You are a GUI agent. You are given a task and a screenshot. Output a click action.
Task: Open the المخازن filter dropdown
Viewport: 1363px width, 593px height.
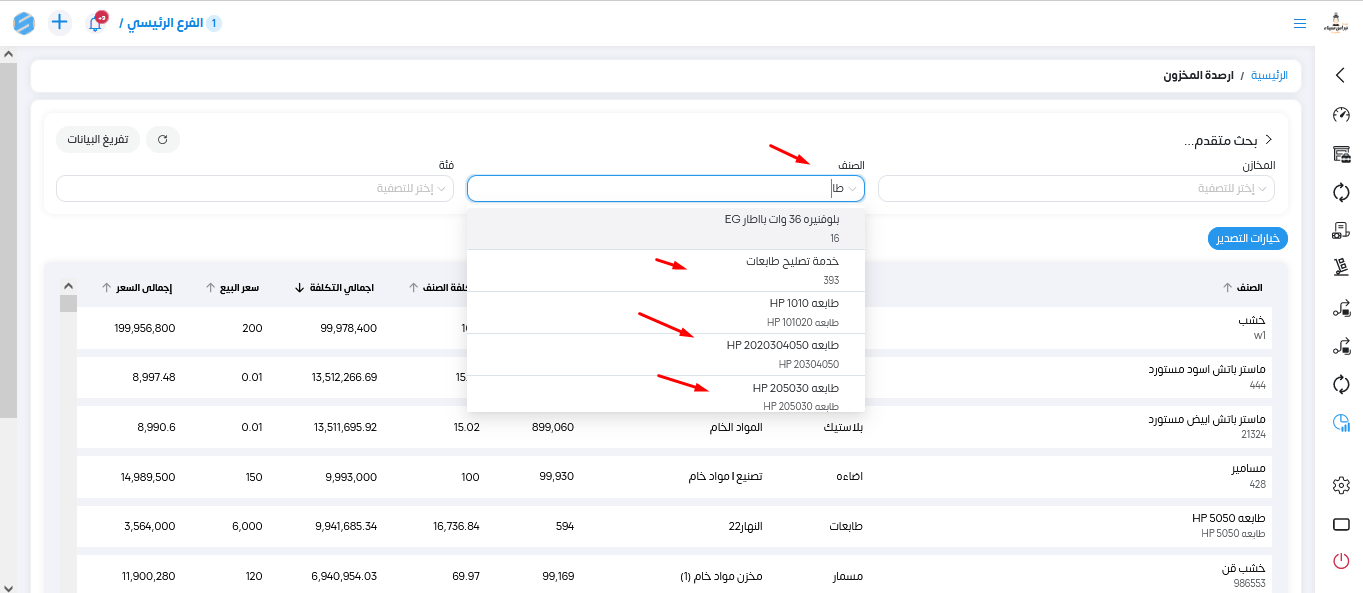point(1076,189)
